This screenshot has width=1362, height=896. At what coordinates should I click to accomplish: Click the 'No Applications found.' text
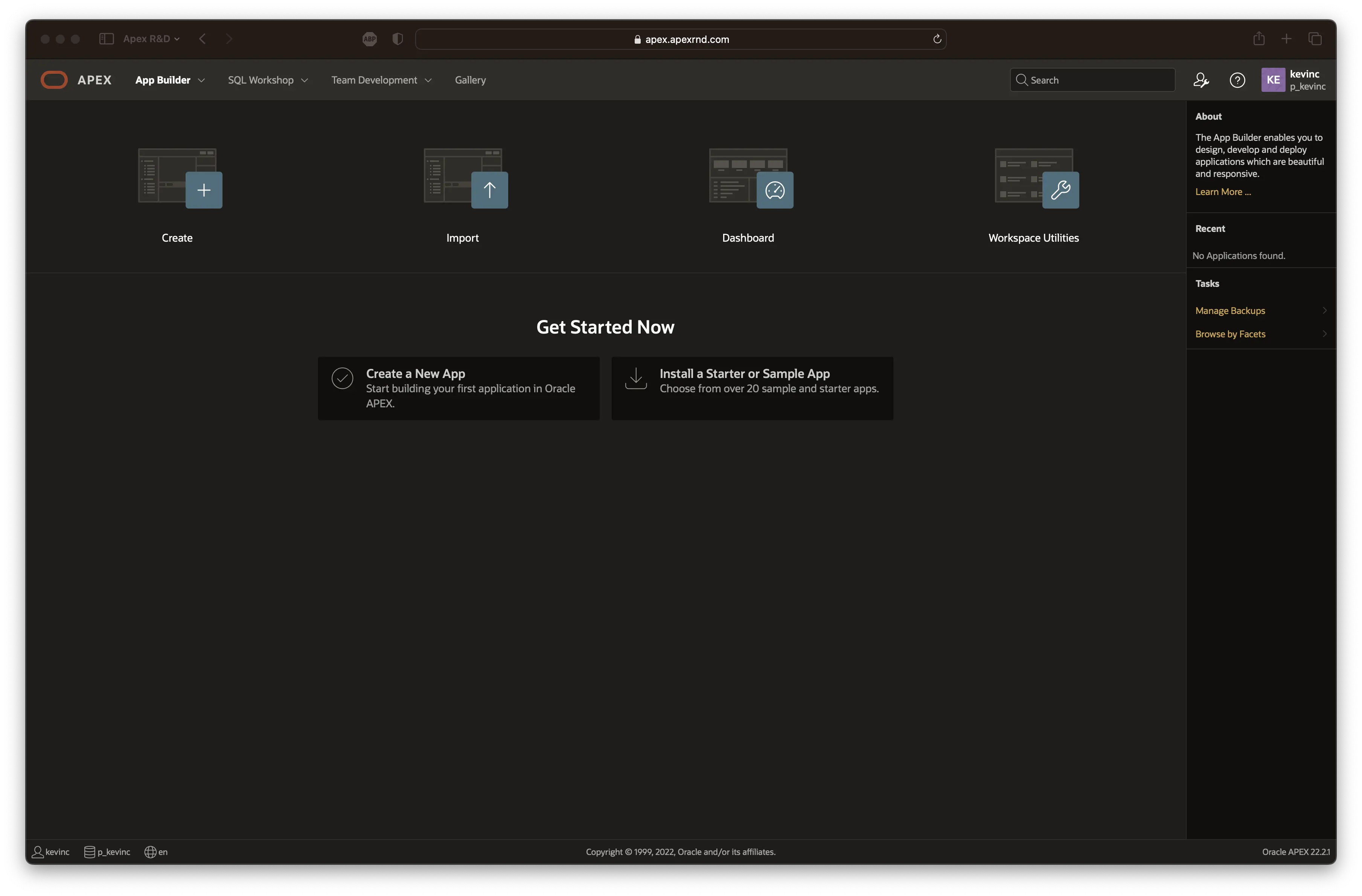click(x=1239, y=255)
